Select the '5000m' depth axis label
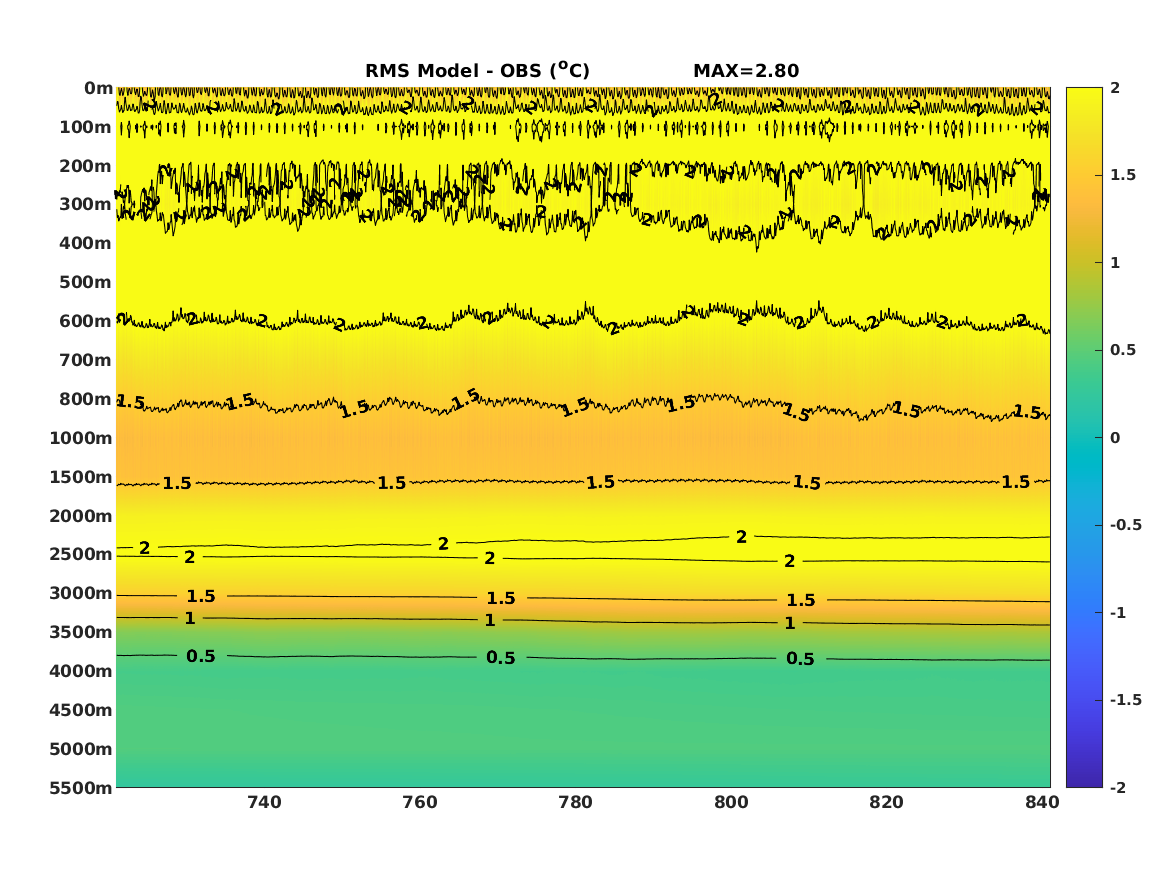Image resolution: width=1167 pixels, height=875 pixels. pyautogui.click(x=81, y=749)
